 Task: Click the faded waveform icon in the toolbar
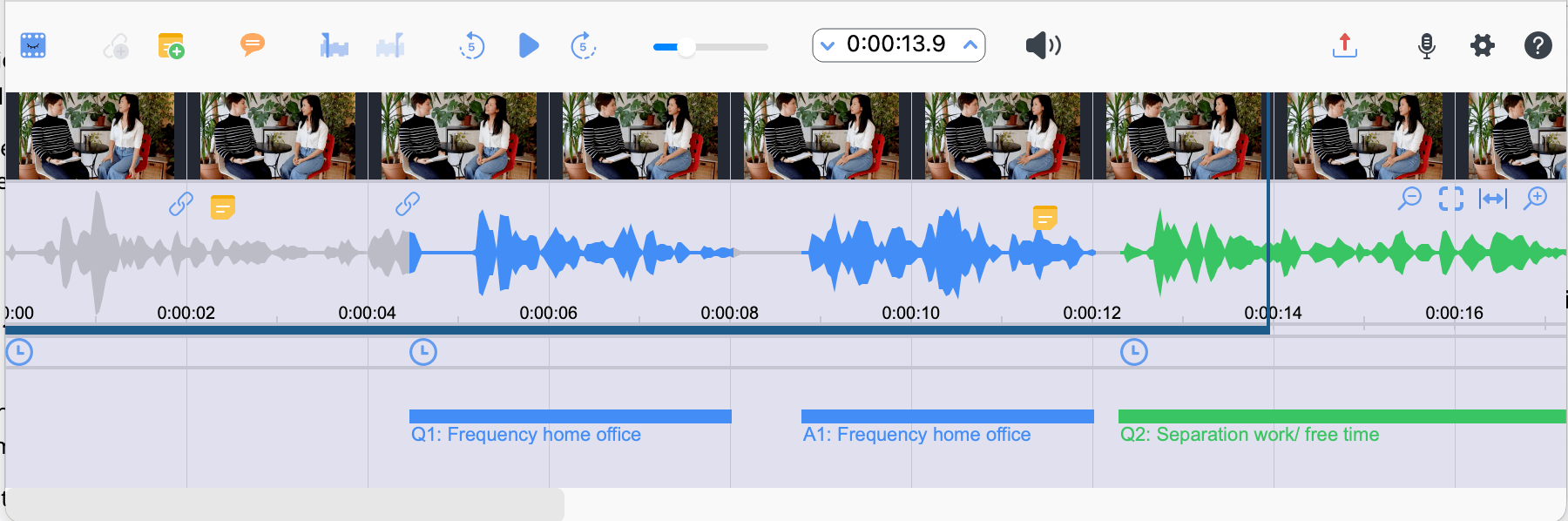390,45
